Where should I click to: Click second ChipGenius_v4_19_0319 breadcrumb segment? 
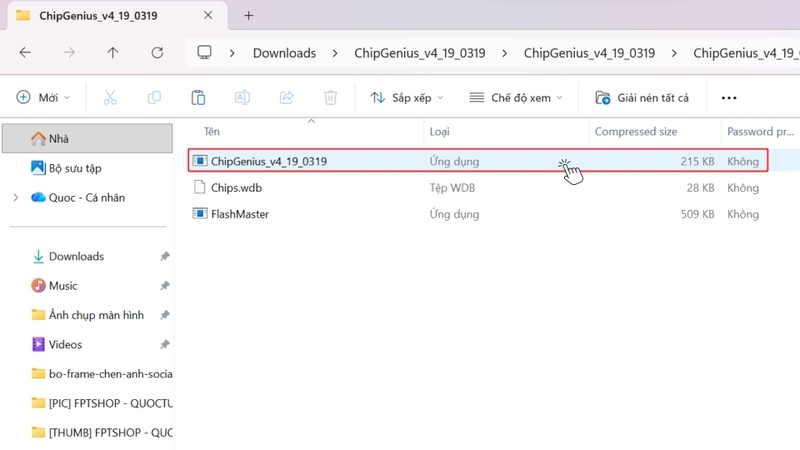click(589, 53)
